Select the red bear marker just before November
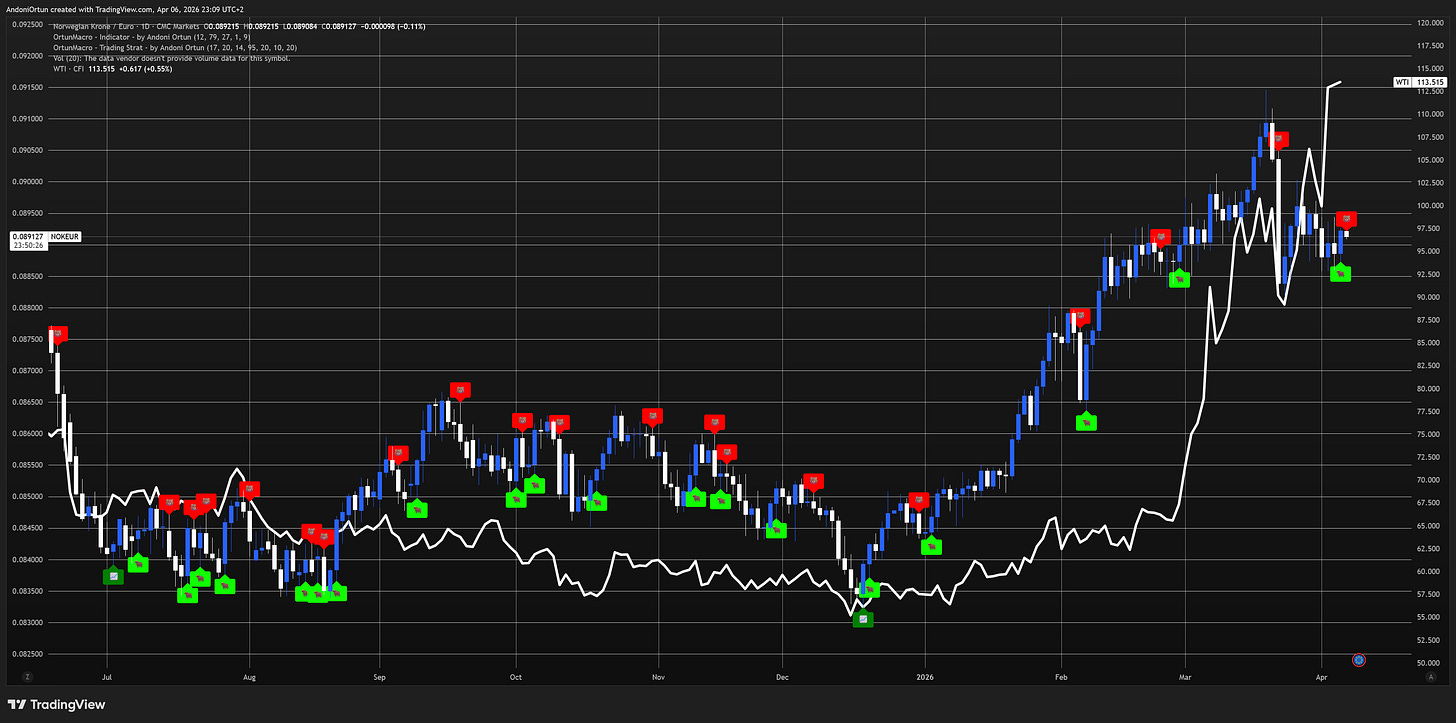The width and height of the screenshot is (1456, 723). click(653, 416)
